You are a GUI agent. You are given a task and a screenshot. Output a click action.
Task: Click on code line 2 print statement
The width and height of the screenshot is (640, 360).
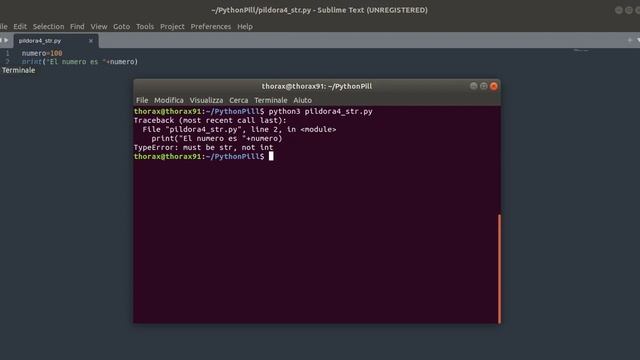tap(80, 62)
